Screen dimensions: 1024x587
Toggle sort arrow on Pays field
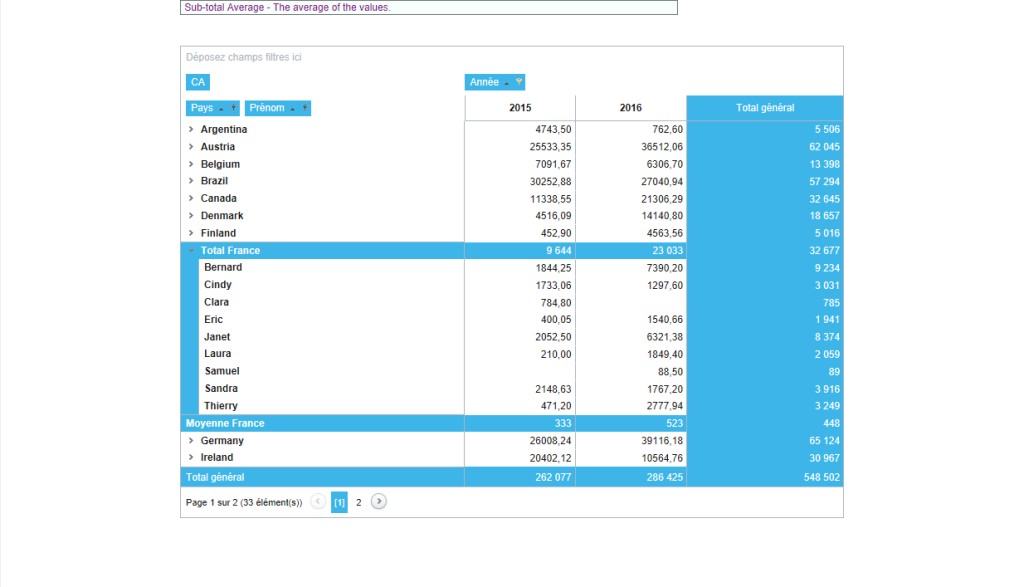pyautogui.click(x=221, y=108)
